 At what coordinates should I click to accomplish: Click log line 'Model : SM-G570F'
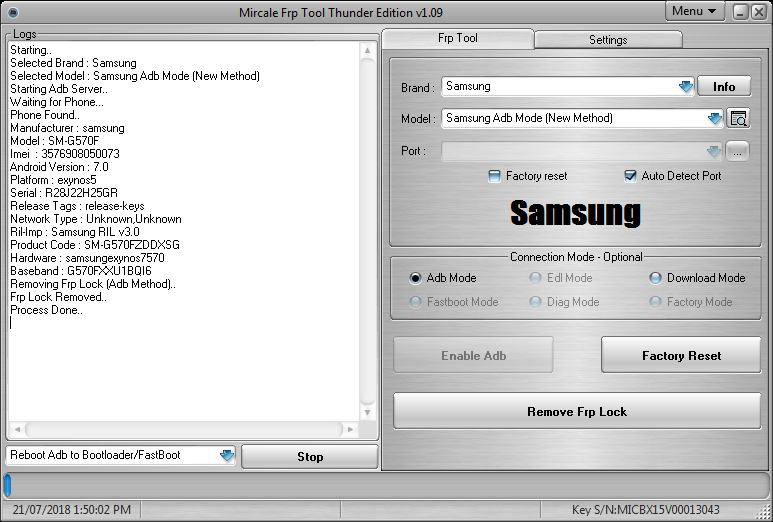pos(54,141)
